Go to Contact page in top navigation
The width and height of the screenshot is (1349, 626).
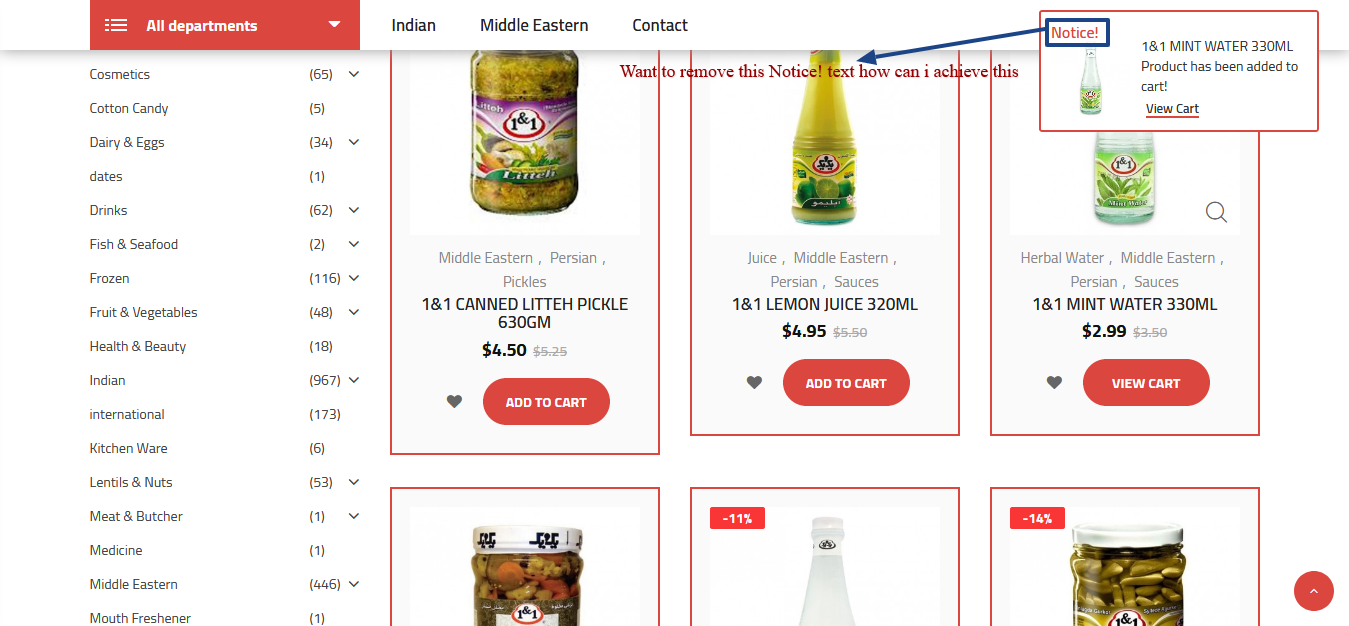pyautogui.click(x=660, y=25)
